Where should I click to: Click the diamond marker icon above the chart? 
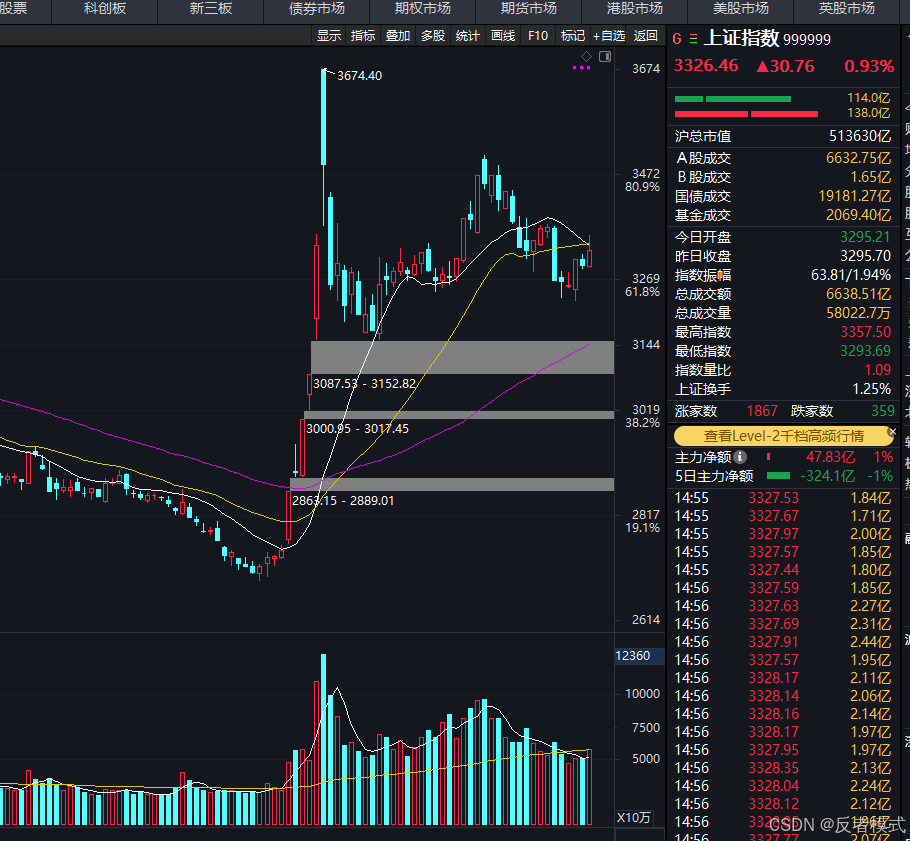587,58
